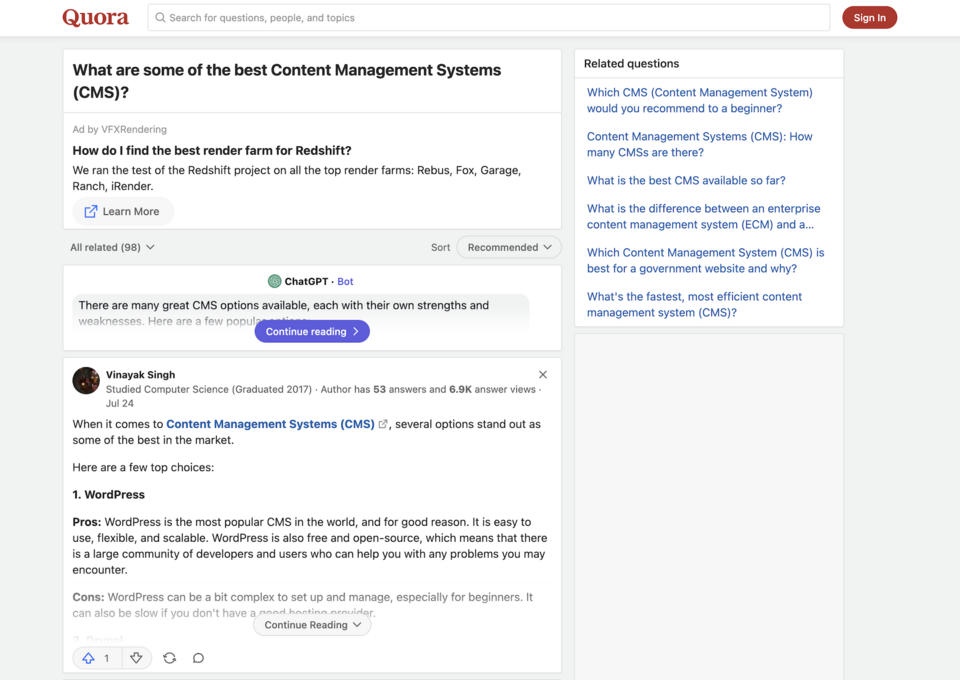Viewport: 960px width, 680px height.
Task: Expand answer with Continue Reading
Action: pyautogui.click(x=312, y=625)
